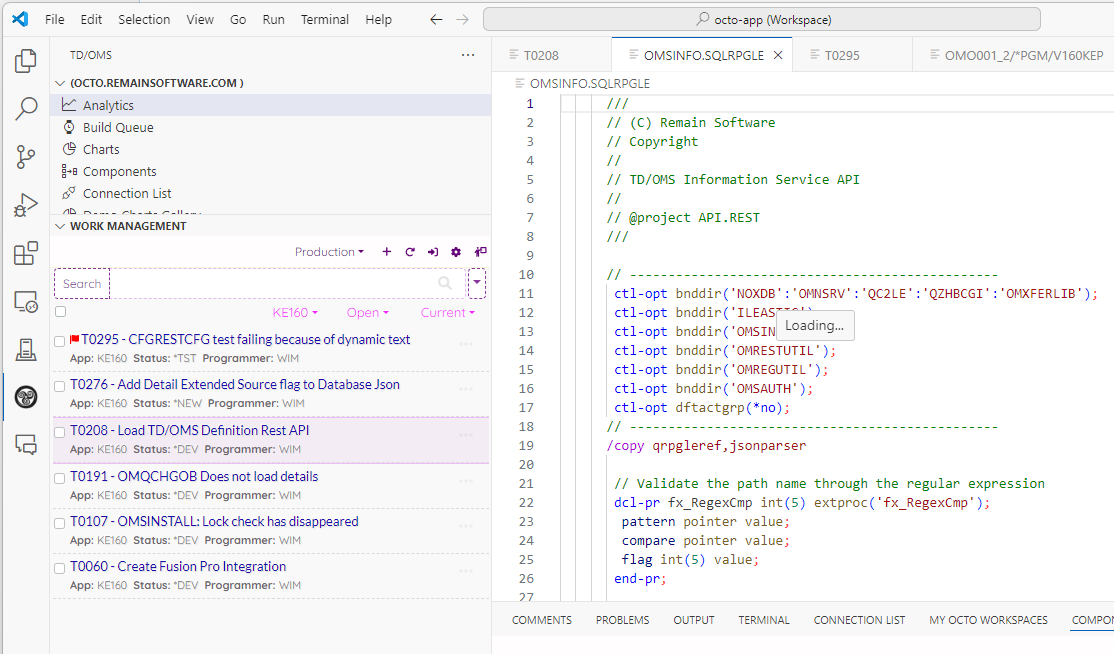Click the TD/OMS activity bar icon
The height and width of the screenshot is (654, 1114).
coord(25,398)
